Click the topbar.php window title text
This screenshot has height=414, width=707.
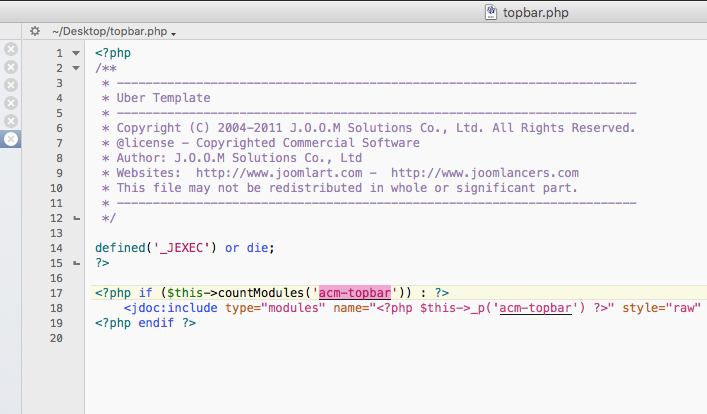[536, 13]
